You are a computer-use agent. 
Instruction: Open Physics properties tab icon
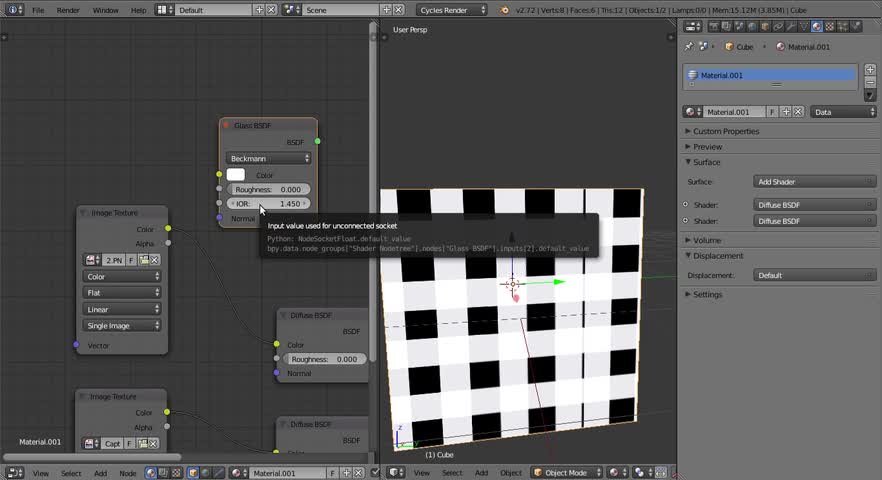[x=856, y=26]
